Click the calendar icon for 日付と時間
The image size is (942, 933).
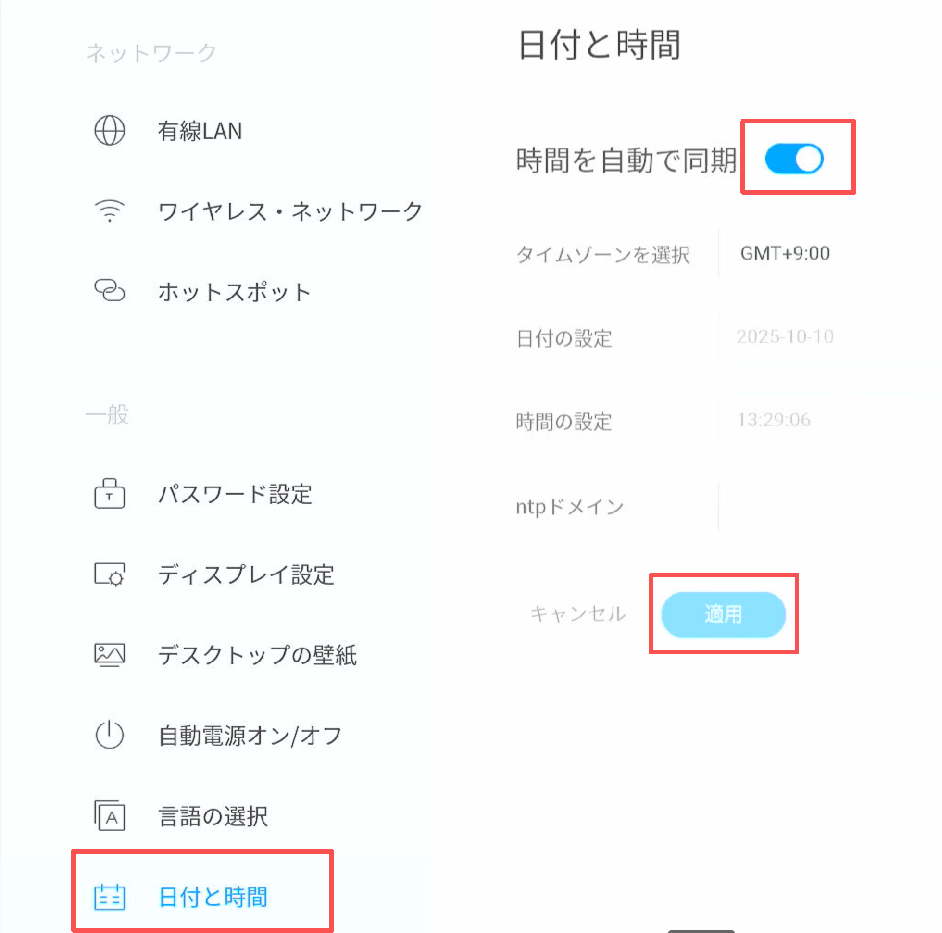[x=110, y=897]
